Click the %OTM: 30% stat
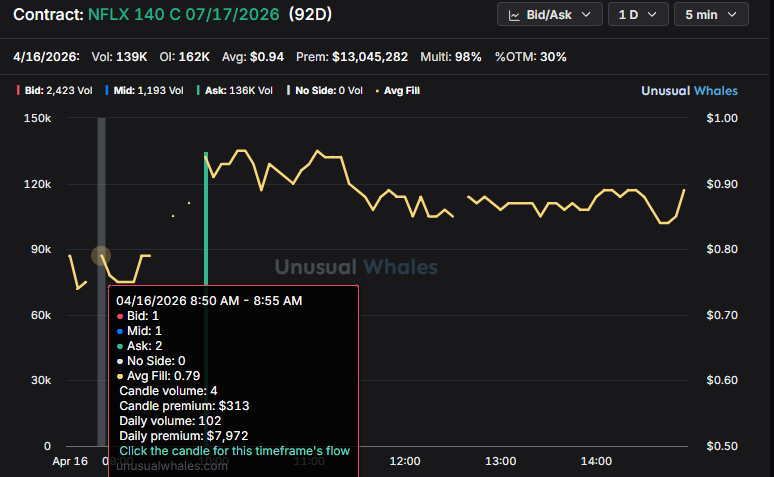The height and width of the screenshot is (477, 774). coord(531,57)
